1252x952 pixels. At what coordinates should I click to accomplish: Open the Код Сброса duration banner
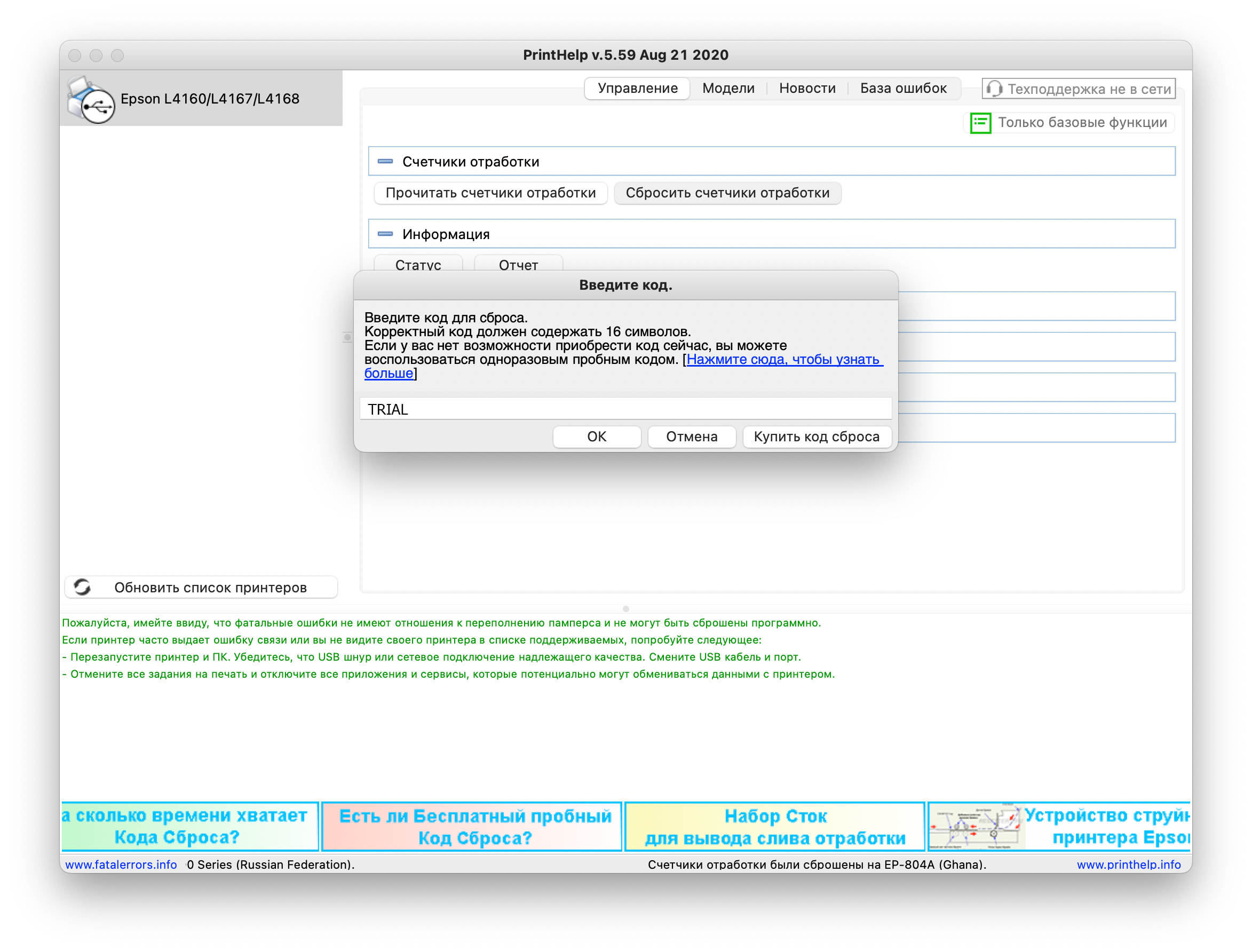[190, 826]
